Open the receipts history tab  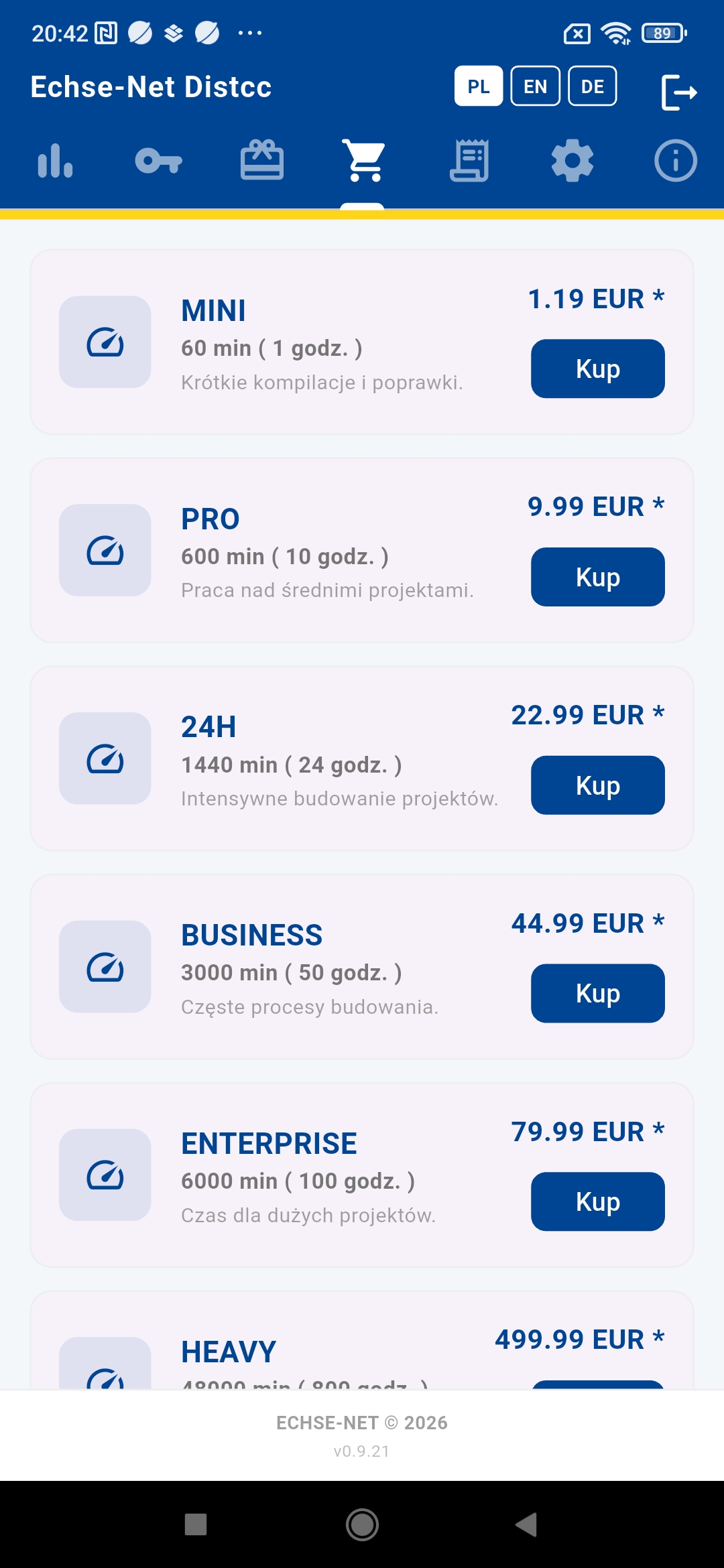coord(469,161)
